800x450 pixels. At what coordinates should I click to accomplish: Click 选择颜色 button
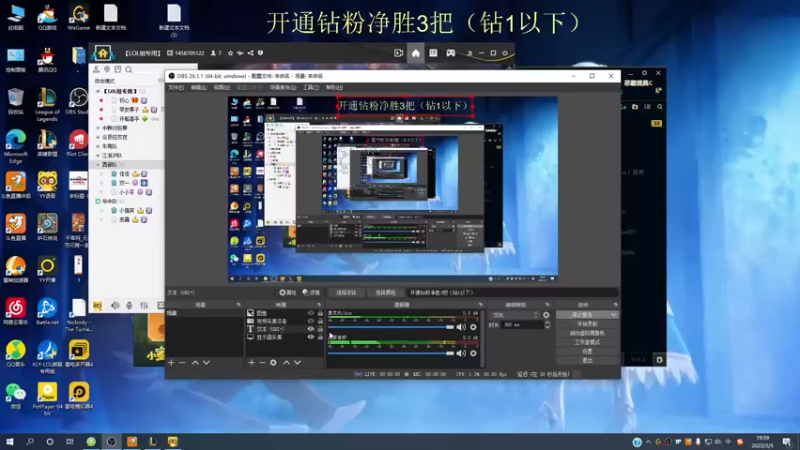[x=386, y=293]
